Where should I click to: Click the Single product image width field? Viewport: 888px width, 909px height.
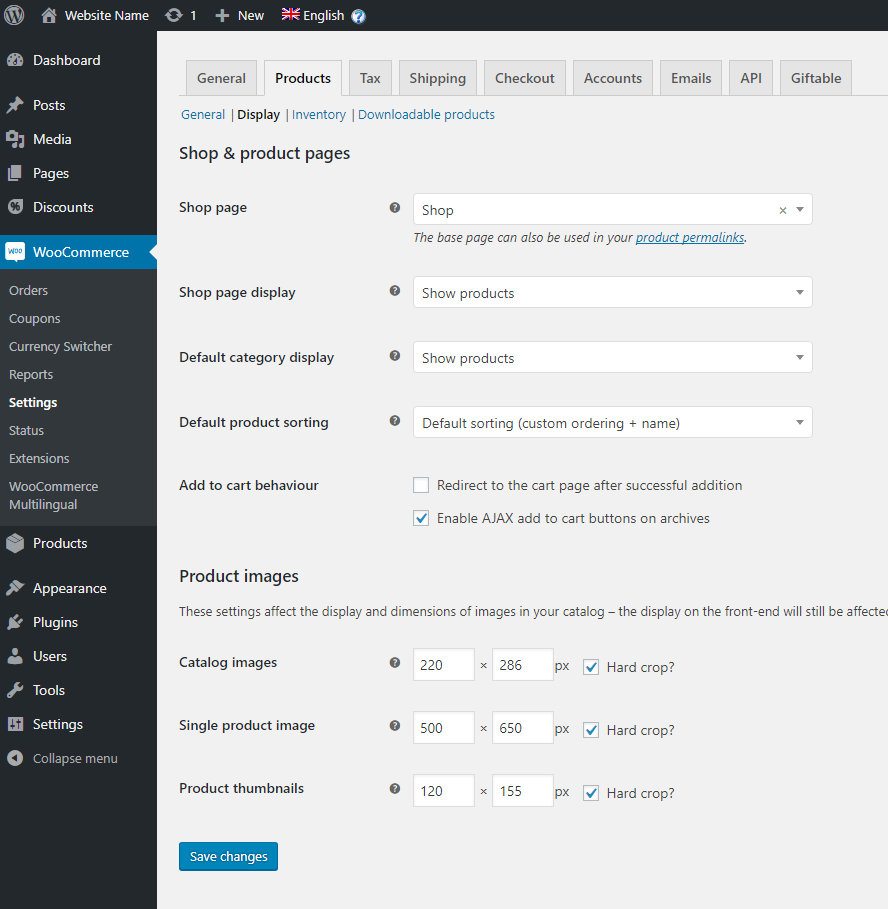coord(443,728)
